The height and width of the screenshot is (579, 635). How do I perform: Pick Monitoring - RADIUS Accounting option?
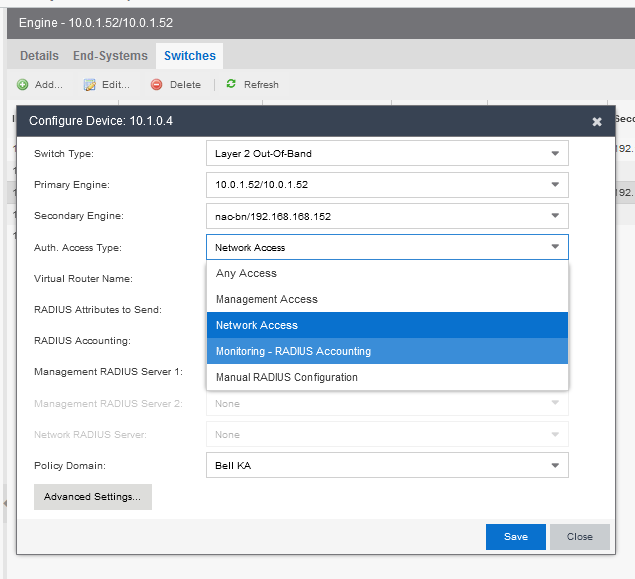coord(293,351)
